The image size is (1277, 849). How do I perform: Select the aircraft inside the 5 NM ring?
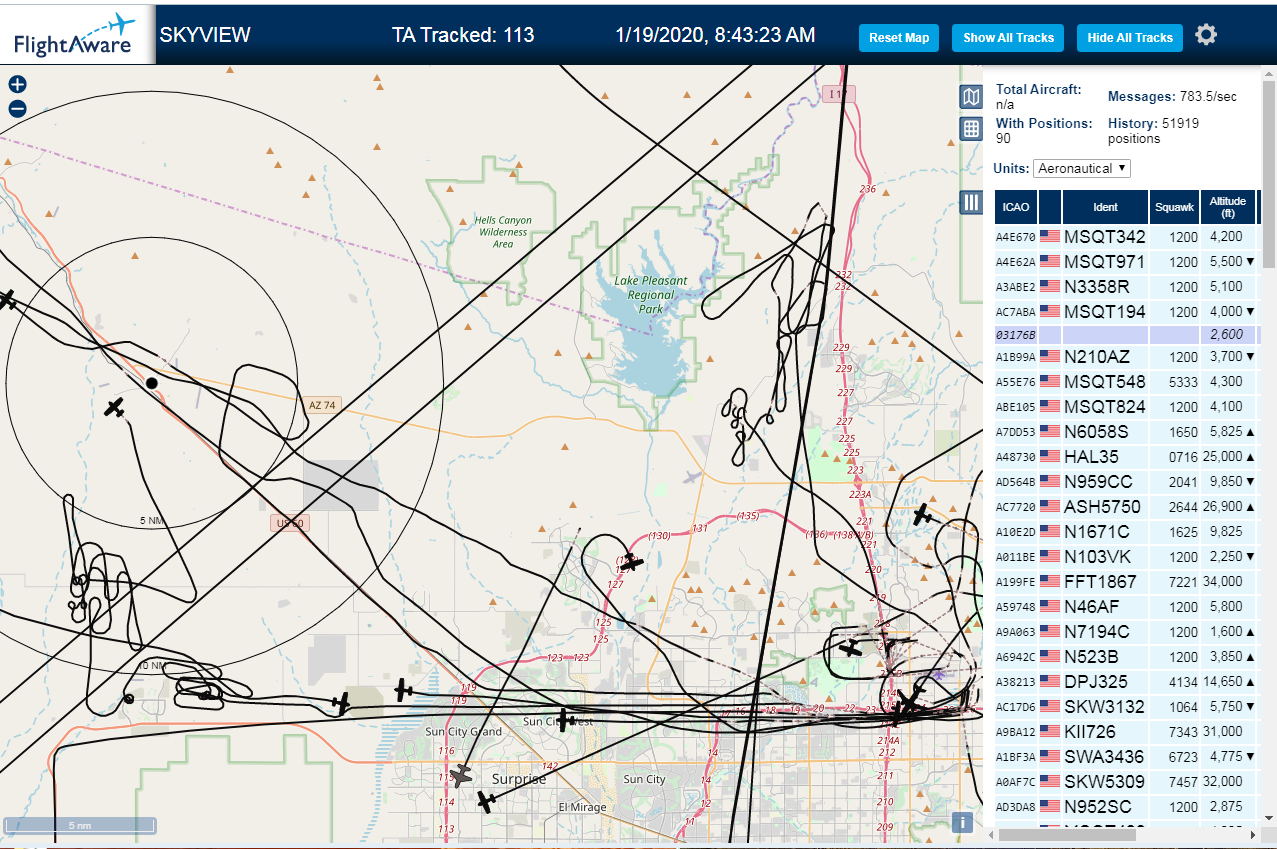[115, 407]
